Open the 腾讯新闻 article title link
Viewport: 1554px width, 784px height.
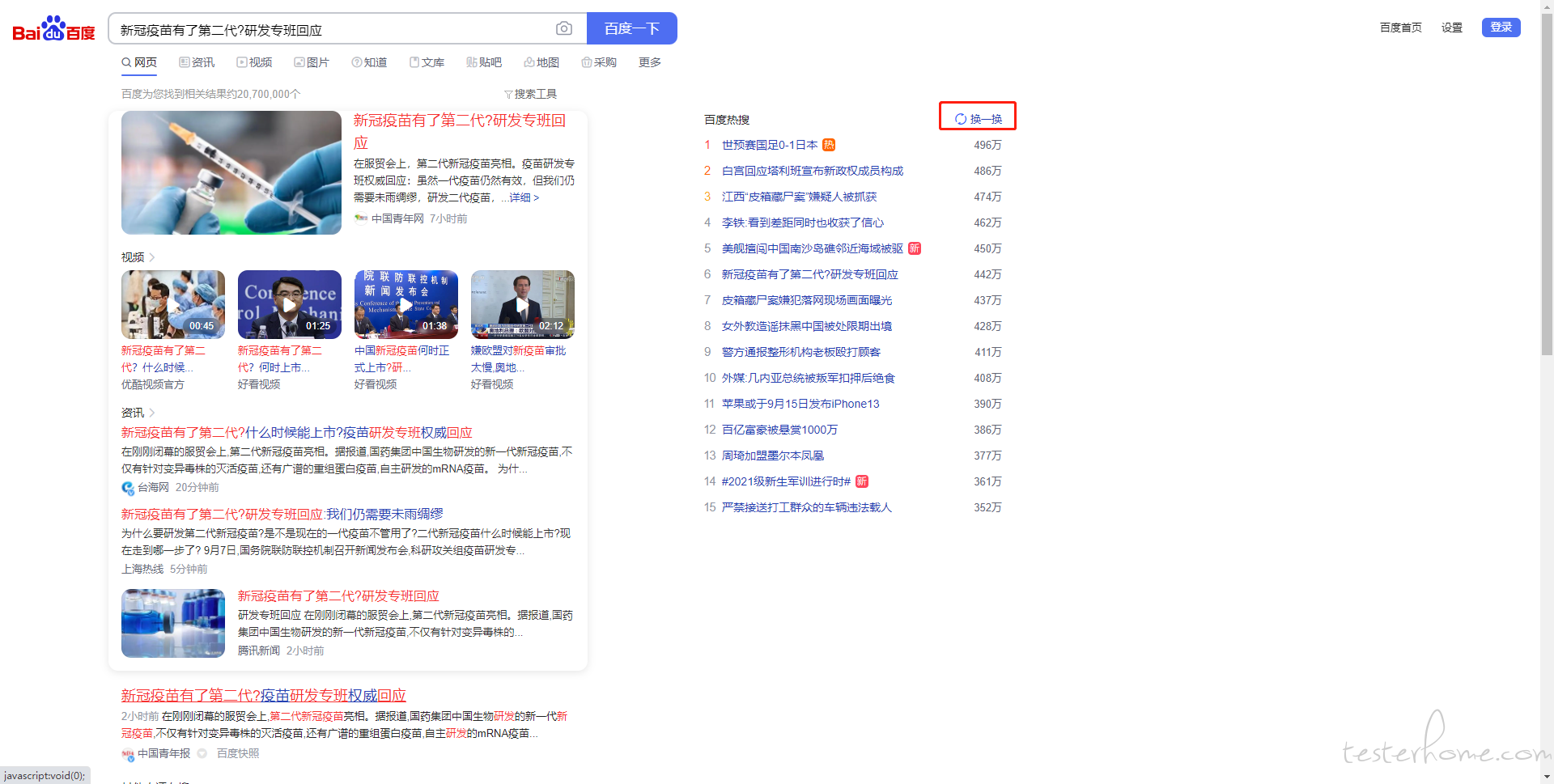338,596
